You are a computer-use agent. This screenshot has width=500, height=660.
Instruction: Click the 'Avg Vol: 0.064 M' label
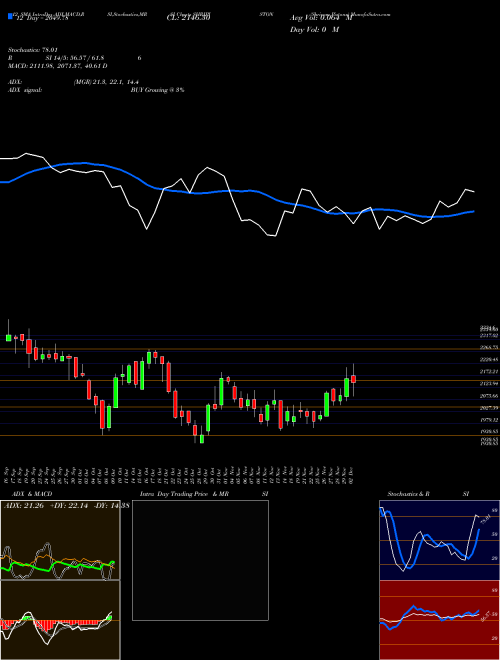(x=321, y=18)
